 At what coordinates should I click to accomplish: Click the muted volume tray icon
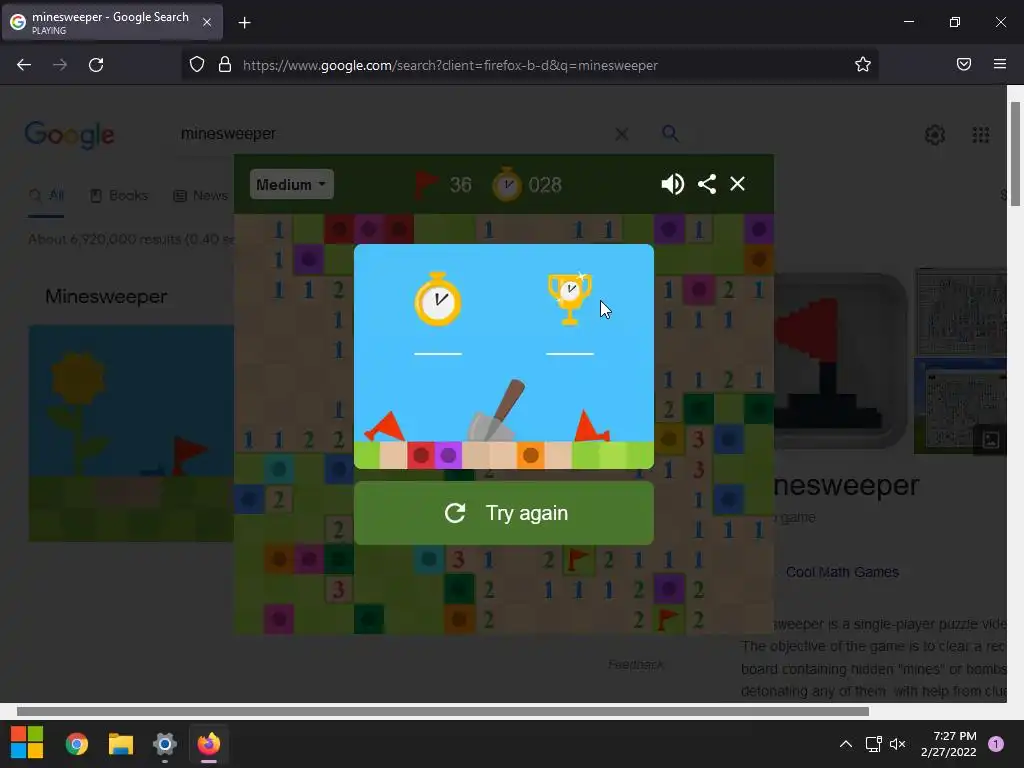point(898,744)
